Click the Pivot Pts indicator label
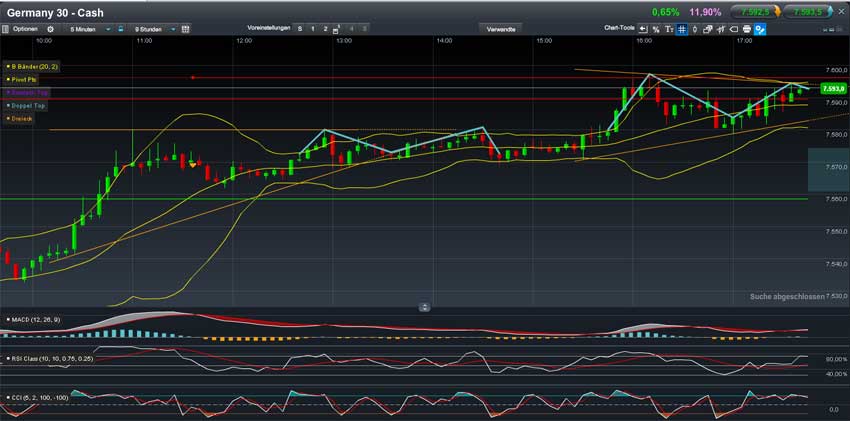The height and width of the screenshot is (421, 850). tap(22, 80)
